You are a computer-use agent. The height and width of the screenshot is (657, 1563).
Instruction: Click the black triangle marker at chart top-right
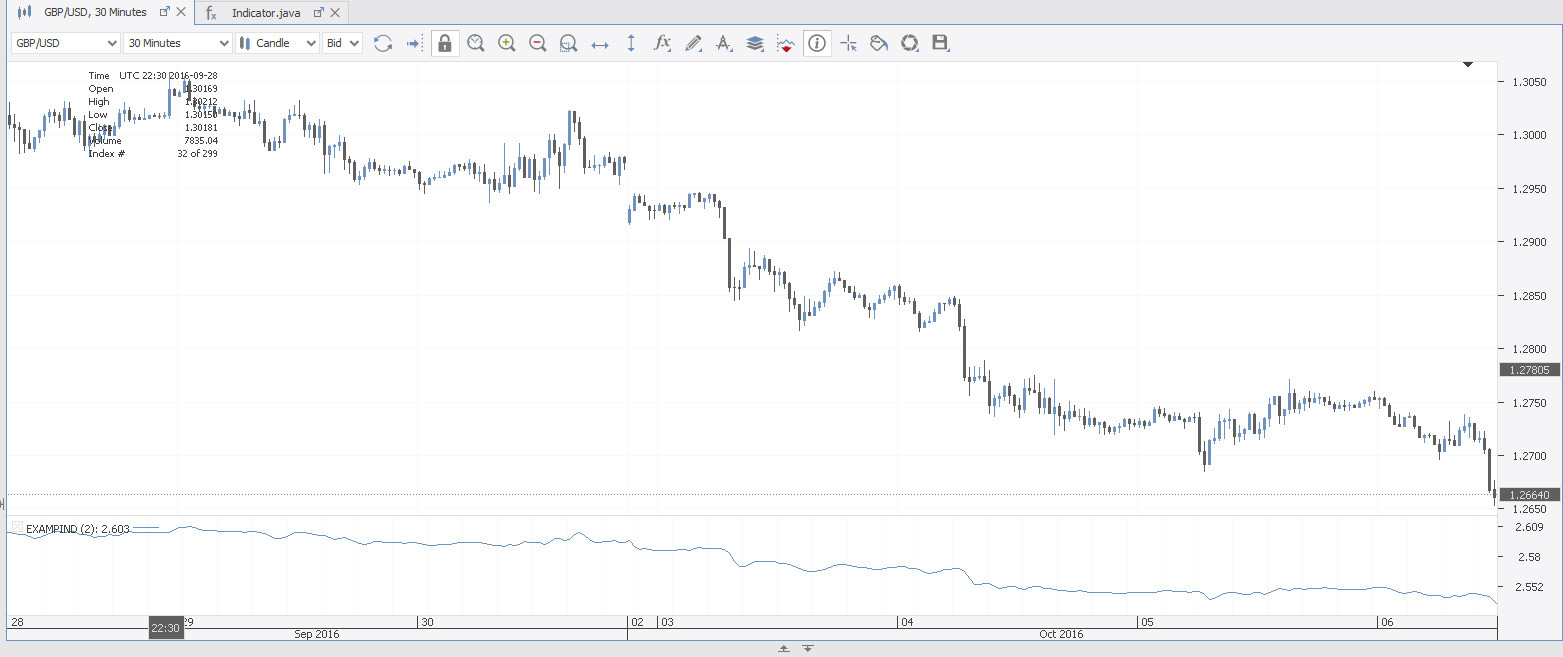1467,65
